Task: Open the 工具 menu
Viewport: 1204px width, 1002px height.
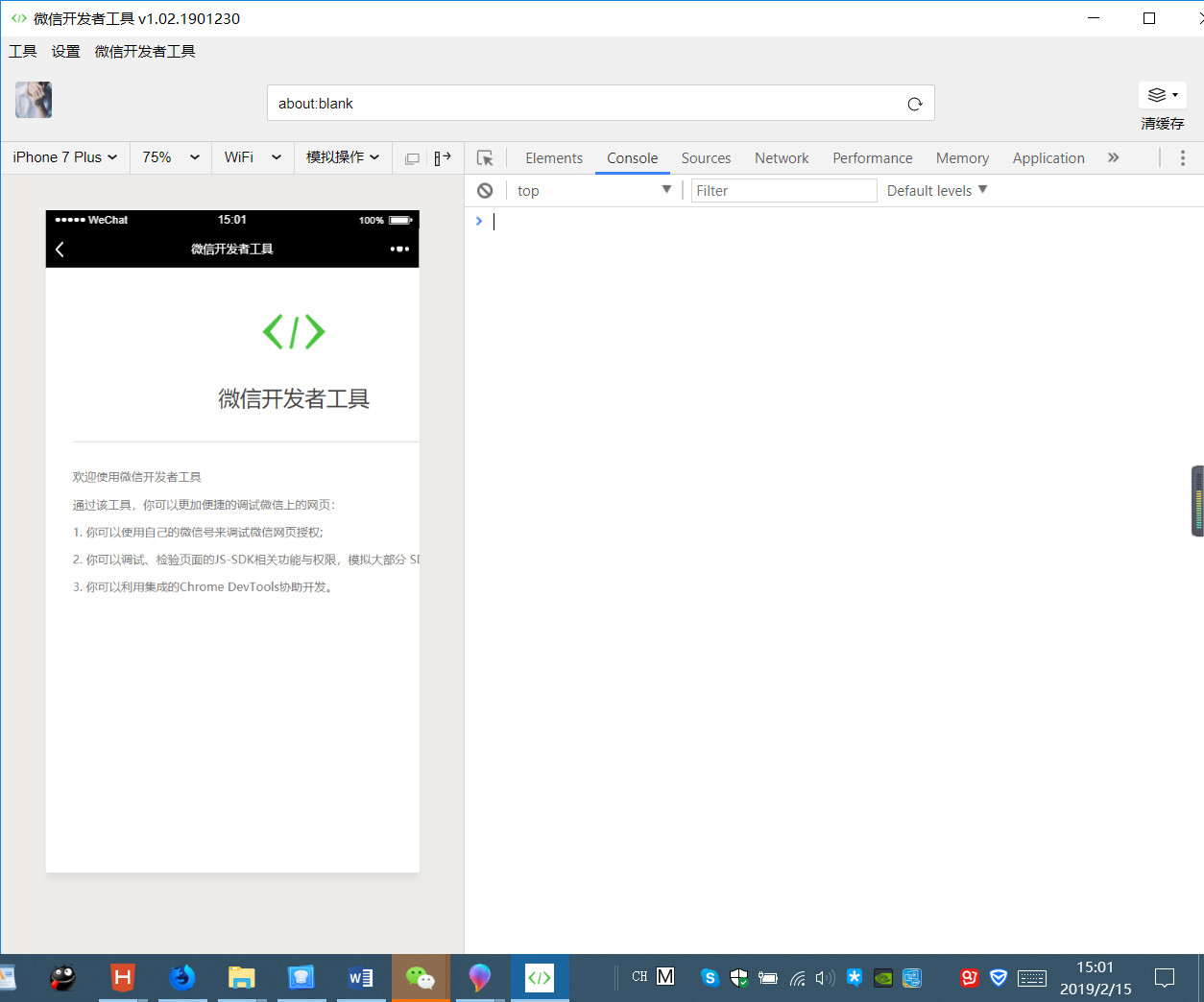Action: tap(23, 52)
